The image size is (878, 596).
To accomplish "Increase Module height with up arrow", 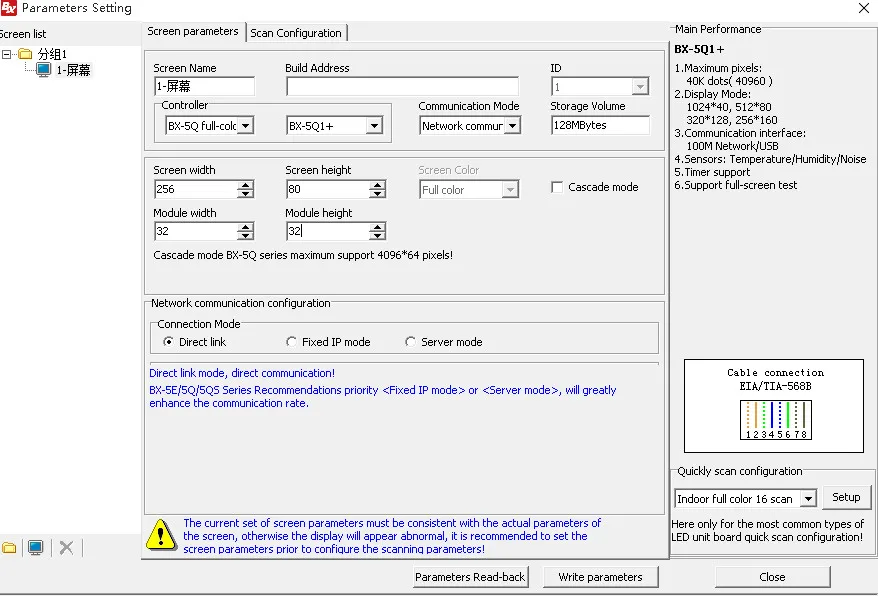I will point(377,227).
